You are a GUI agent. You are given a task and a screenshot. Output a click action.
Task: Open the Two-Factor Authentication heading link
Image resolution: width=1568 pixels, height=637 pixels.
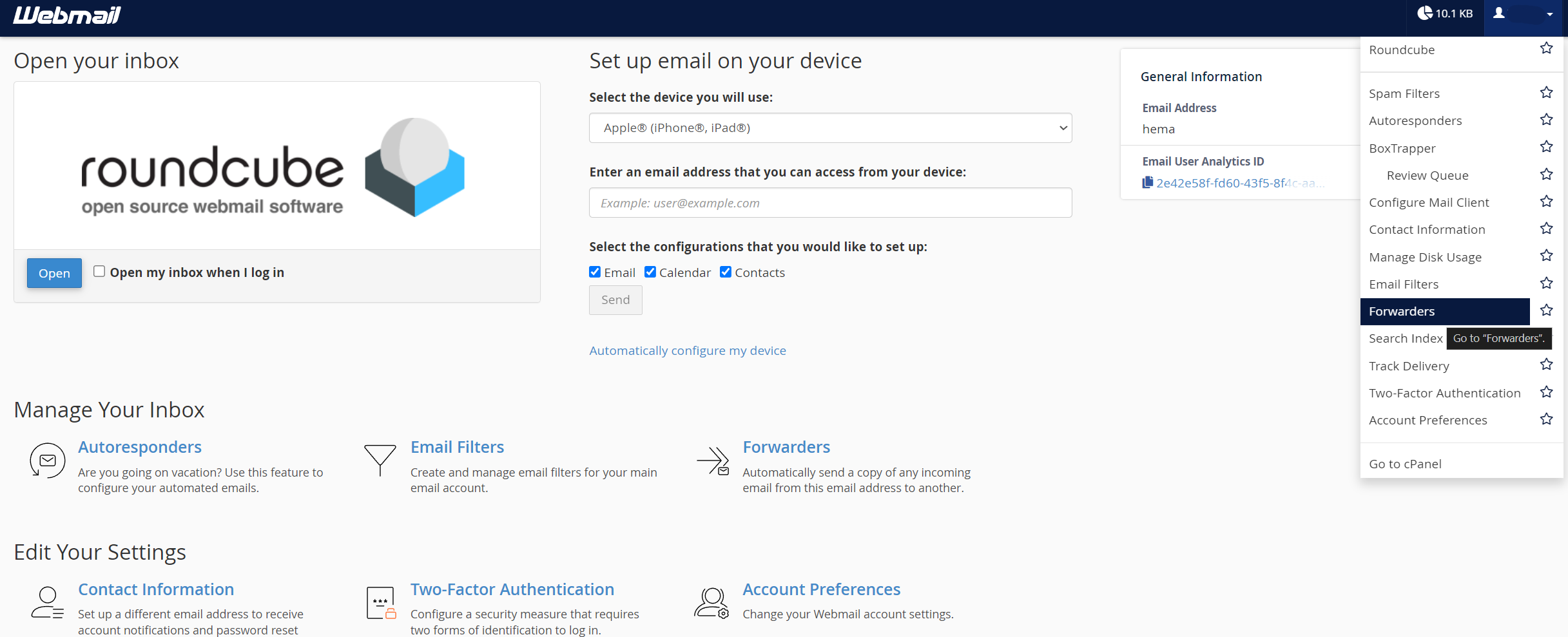click(512, 589)
